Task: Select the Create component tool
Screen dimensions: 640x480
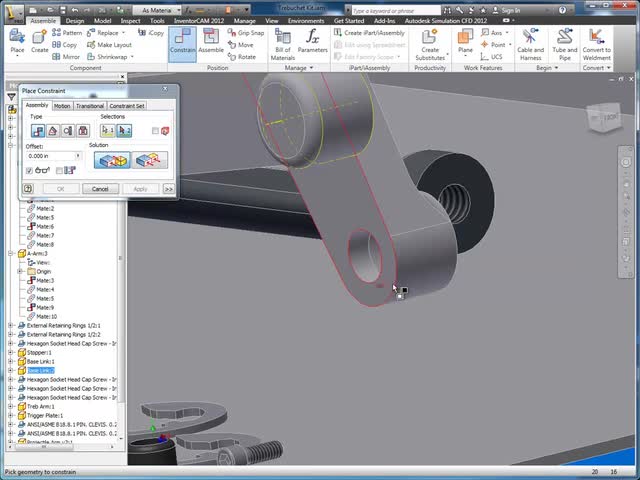Action: [40, 41]
